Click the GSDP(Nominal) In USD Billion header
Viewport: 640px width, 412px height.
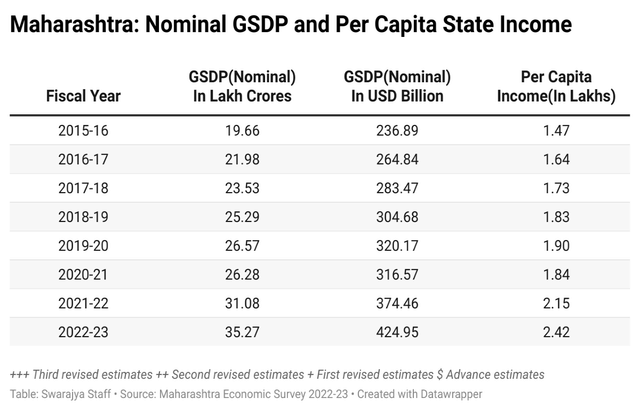coord(397,86)
